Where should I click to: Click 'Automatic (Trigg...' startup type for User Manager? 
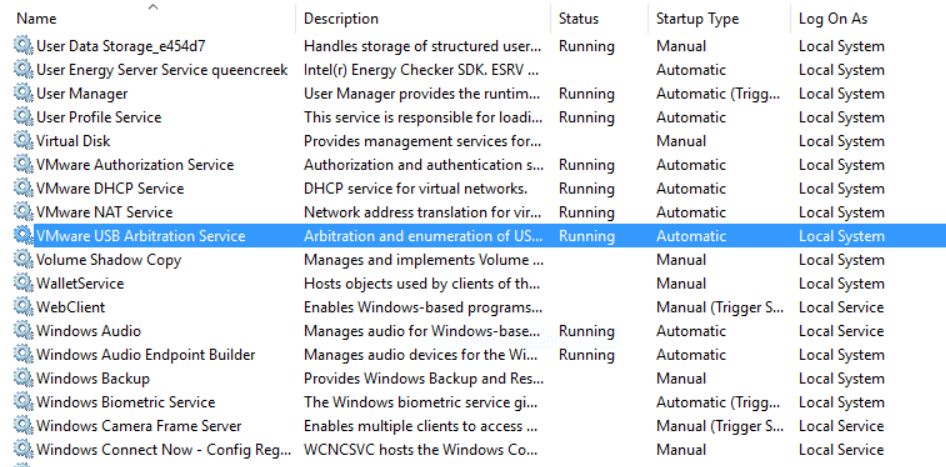tap(718, 94)
